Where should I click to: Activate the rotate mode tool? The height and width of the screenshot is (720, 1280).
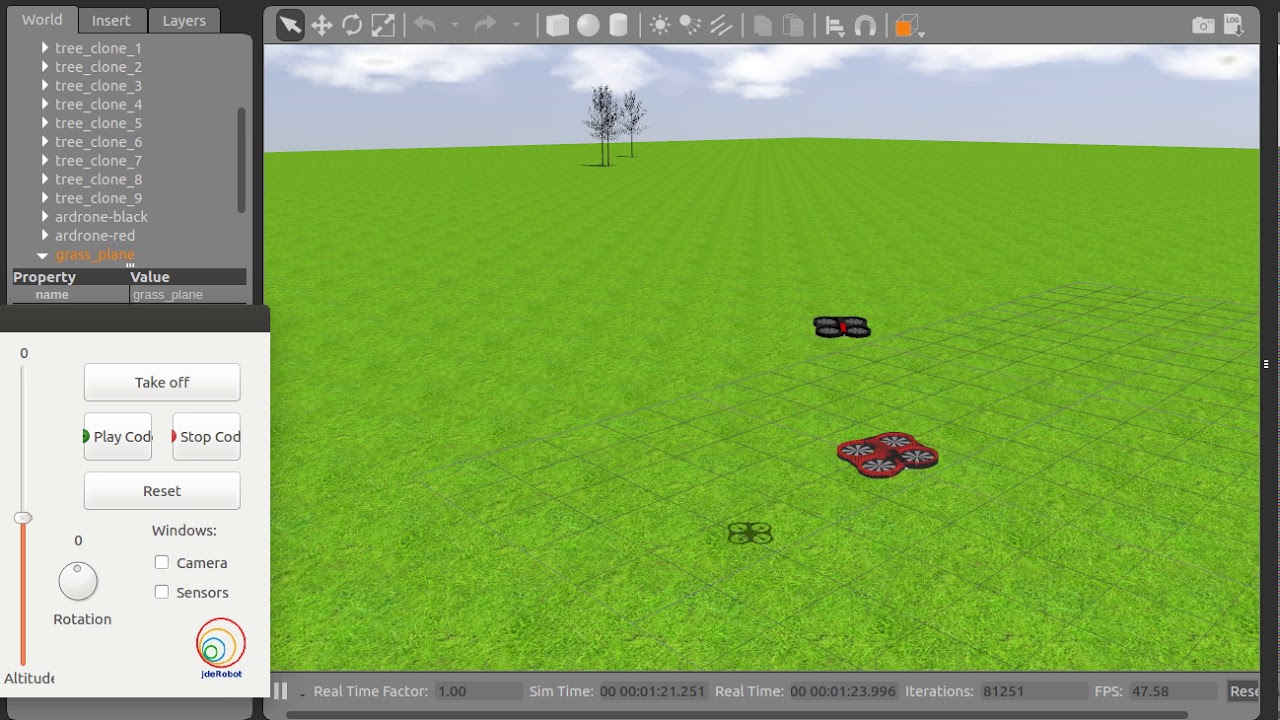tap(352, 26)
